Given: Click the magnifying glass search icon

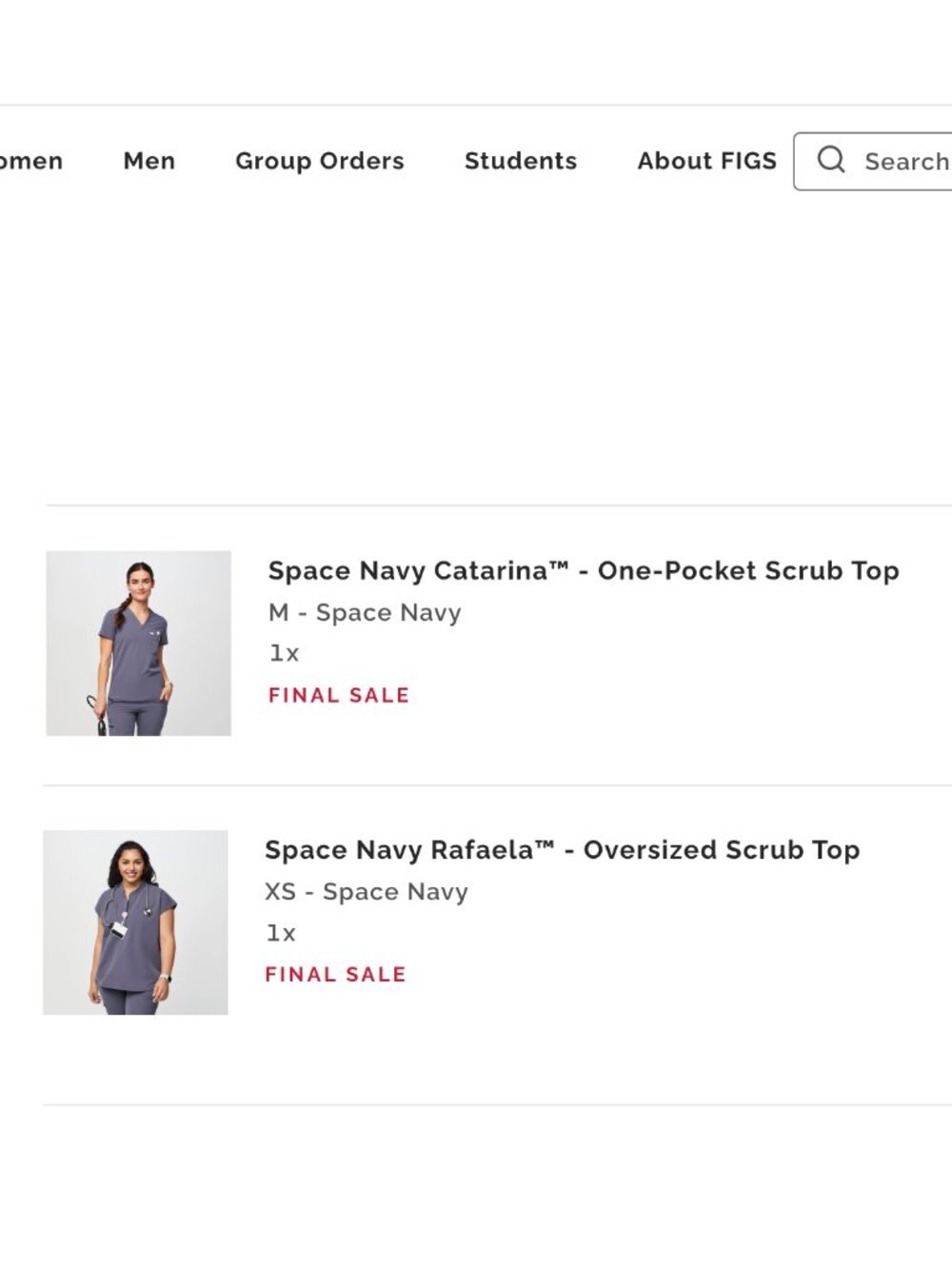Looking at the screenshot, I should (831, 160).
